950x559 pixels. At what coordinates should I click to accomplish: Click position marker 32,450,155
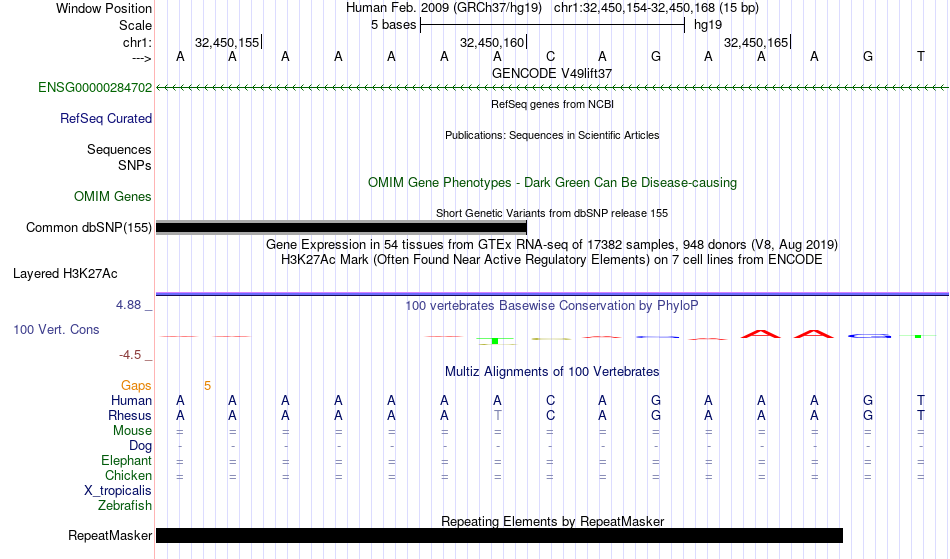tap(227, 42)
